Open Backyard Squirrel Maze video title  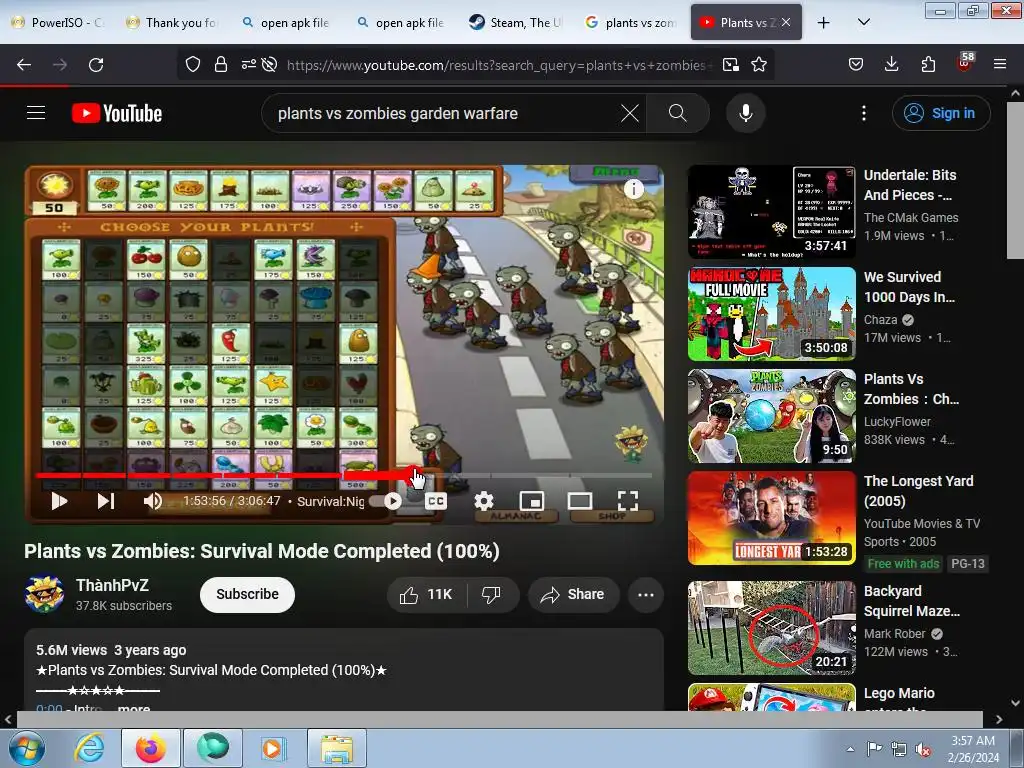pos(912,601)
